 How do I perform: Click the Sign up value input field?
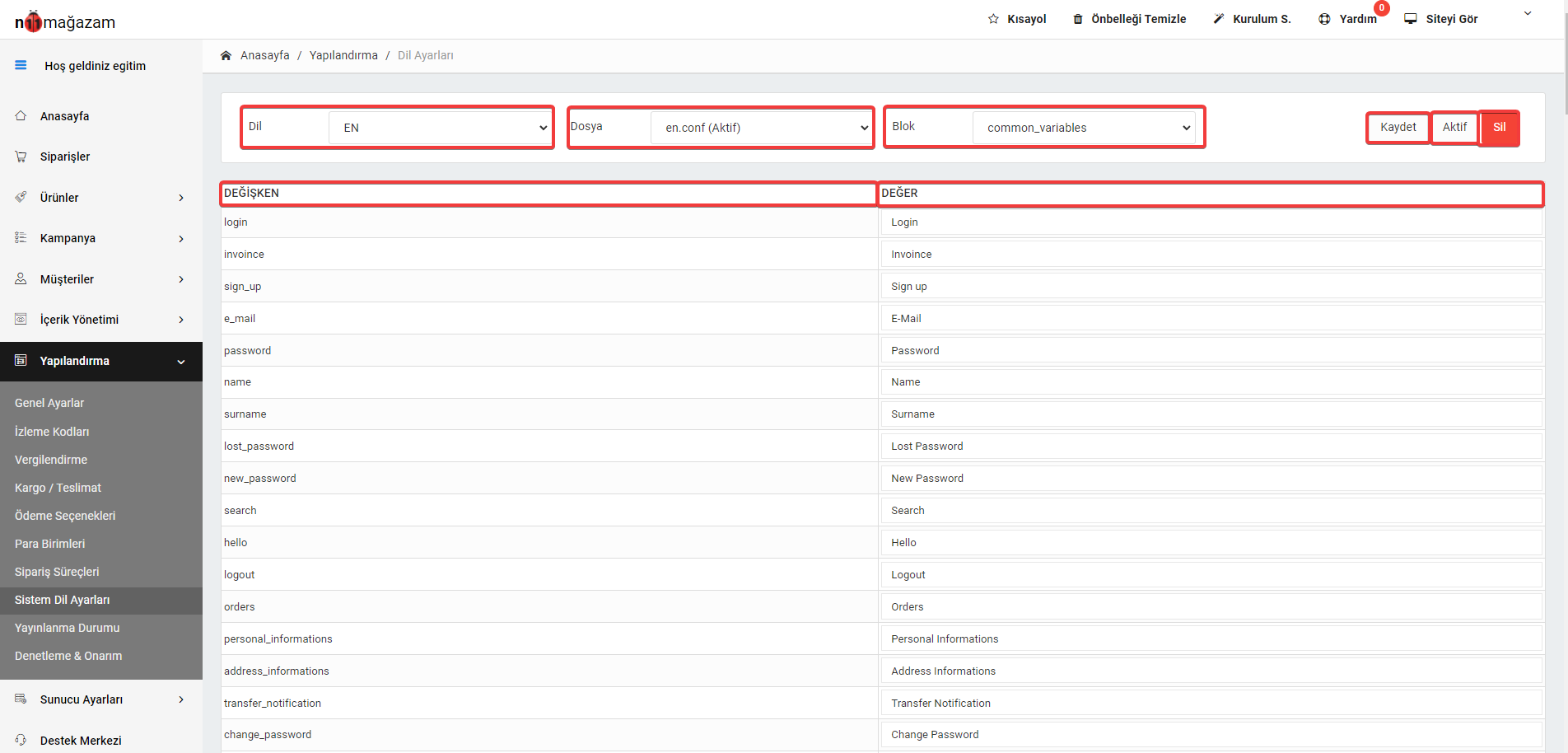pos(1211,287)
